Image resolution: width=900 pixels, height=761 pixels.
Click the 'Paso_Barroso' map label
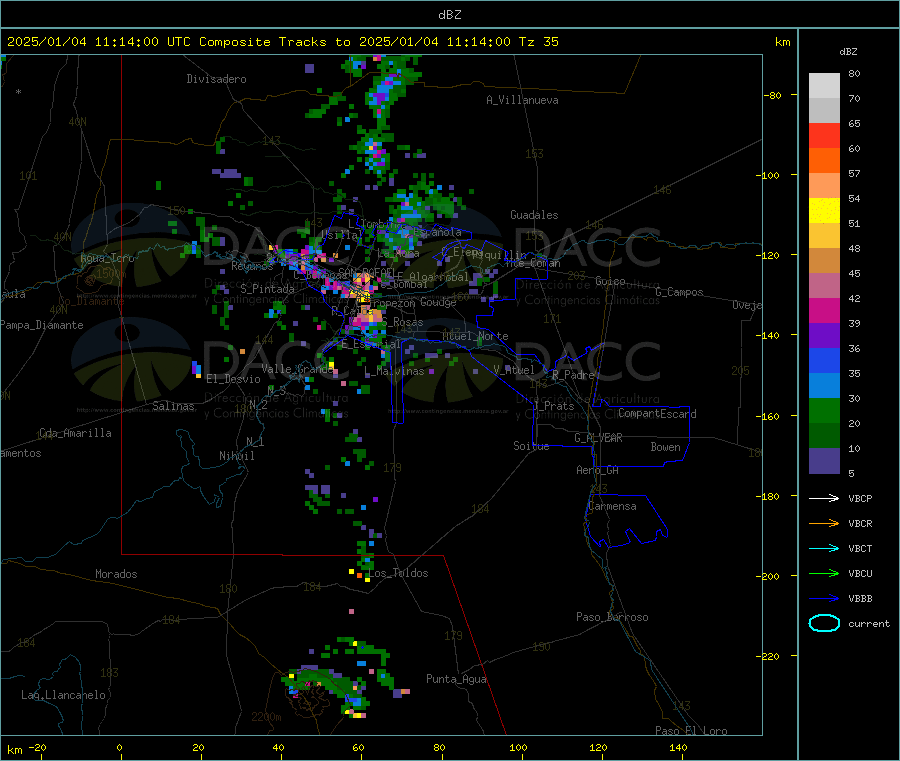pos(612,617)
